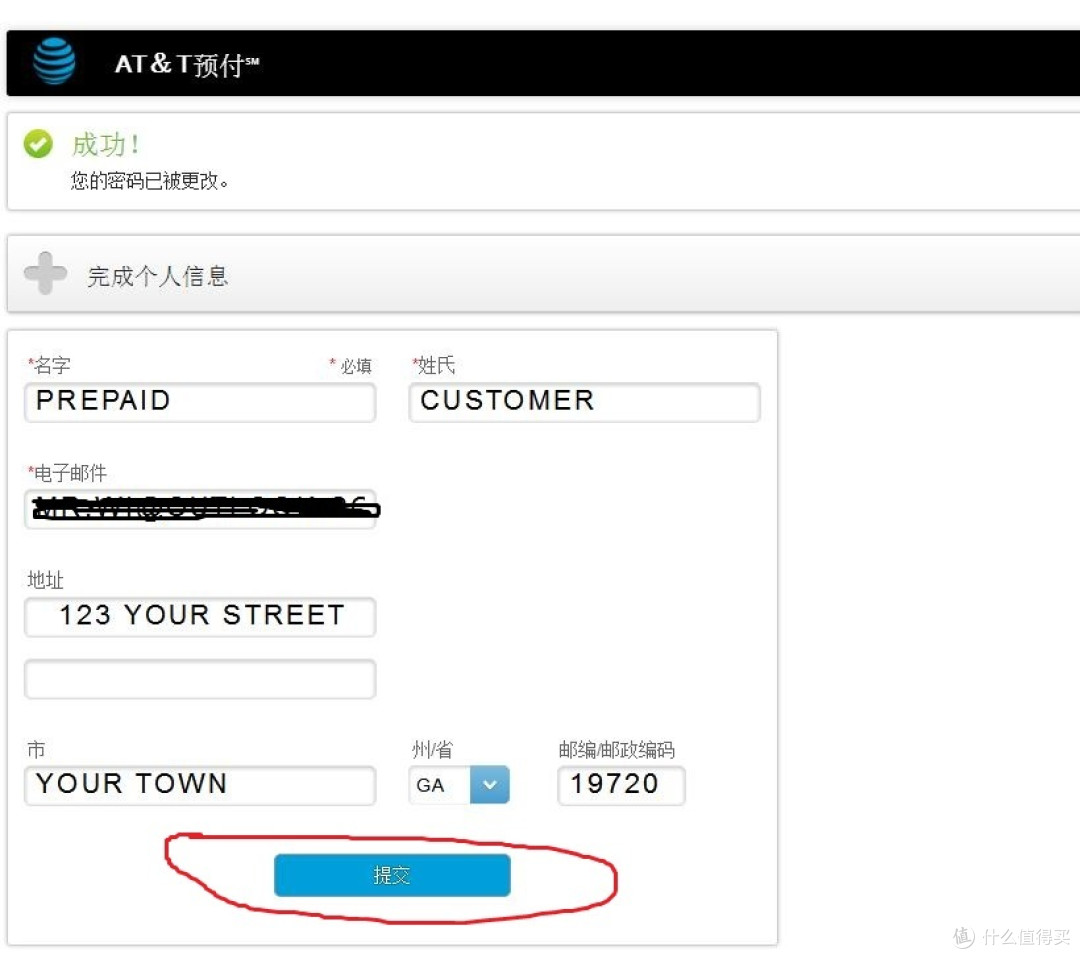
Task: Click the 姓氏 field containing CUSTOMER
Action: pyautogui.click(x=585, y=402)
